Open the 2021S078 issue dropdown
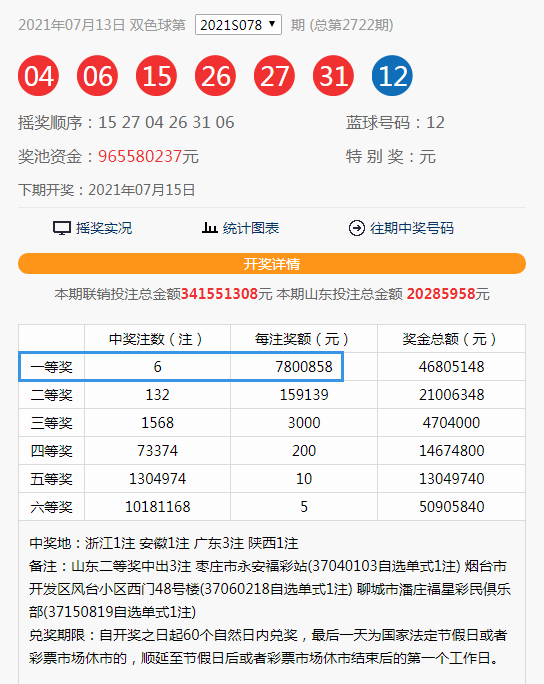This screenshot has height=684, width=544. (238, 25)
